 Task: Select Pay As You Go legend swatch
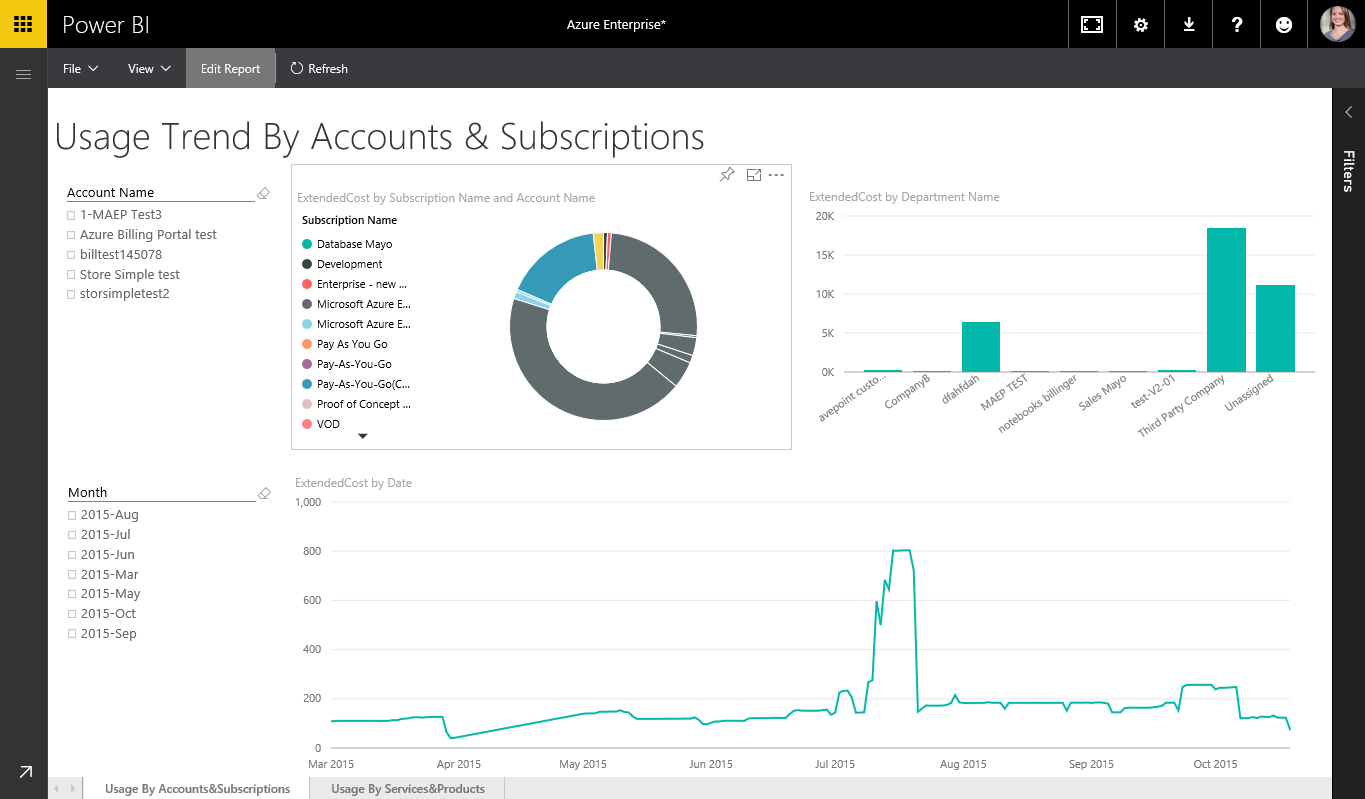coord(307,344)
